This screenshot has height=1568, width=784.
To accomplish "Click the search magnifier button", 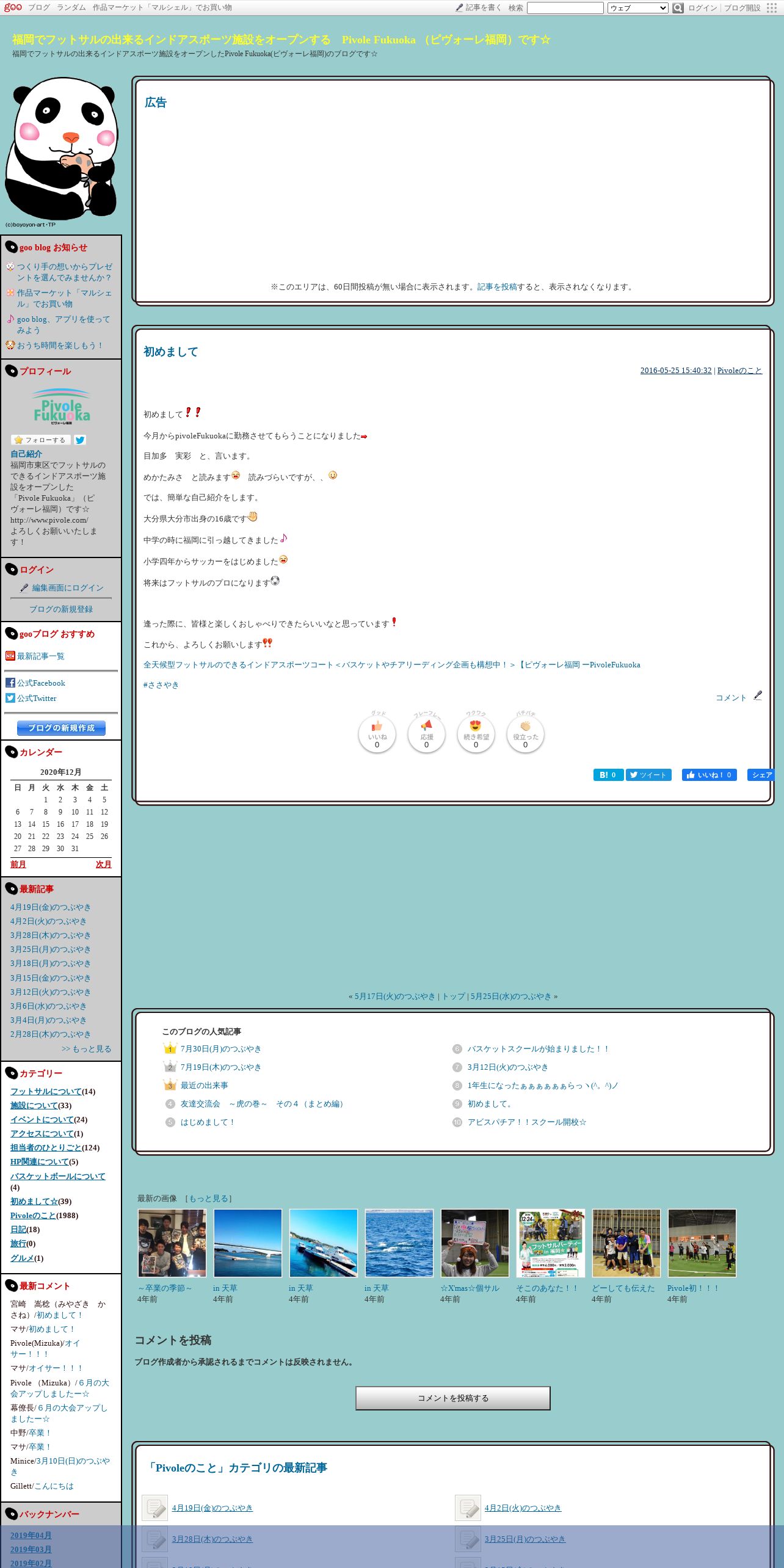I will [x=678, y=8].
